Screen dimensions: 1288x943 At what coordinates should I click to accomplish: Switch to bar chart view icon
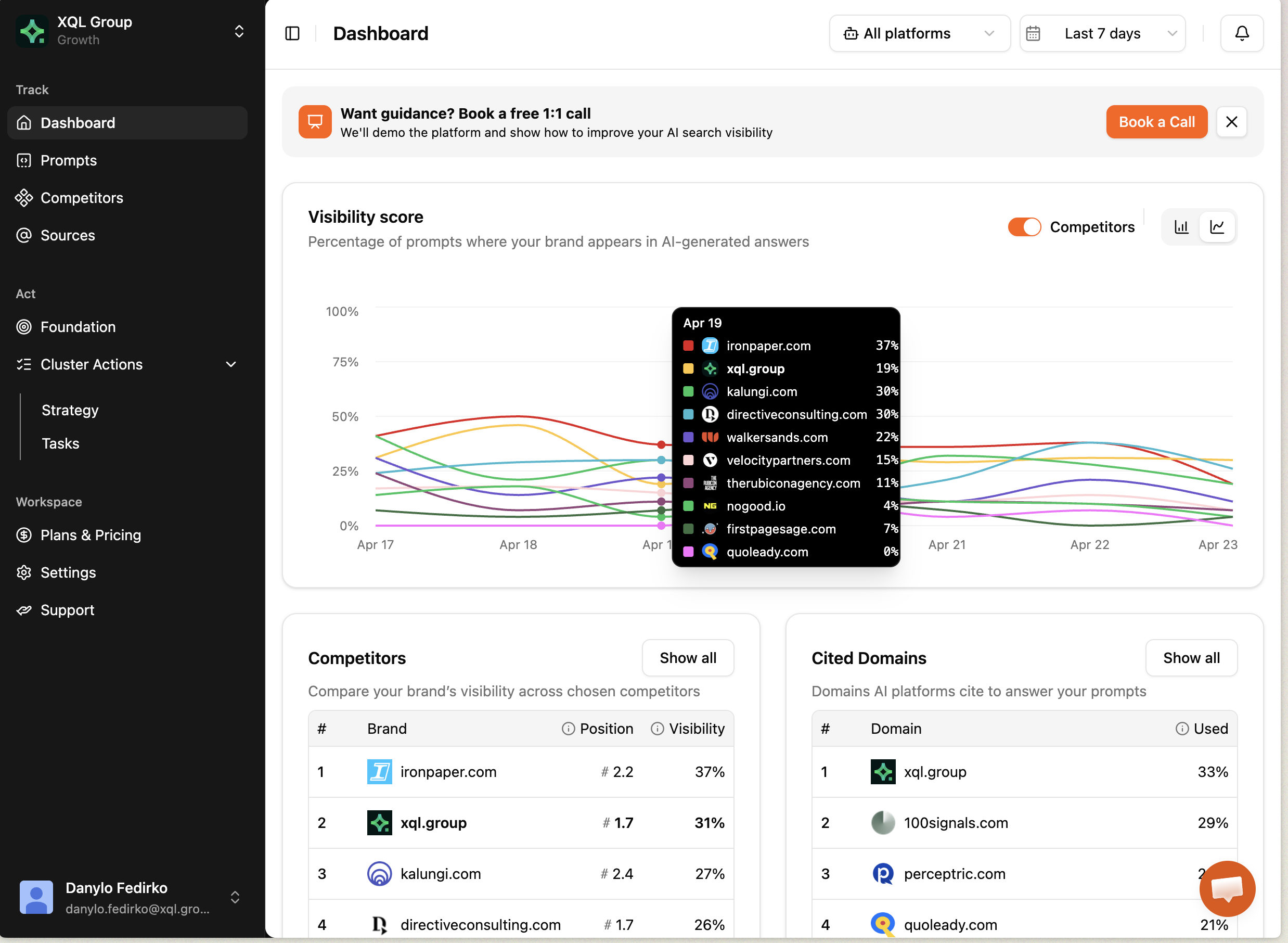1181,227
